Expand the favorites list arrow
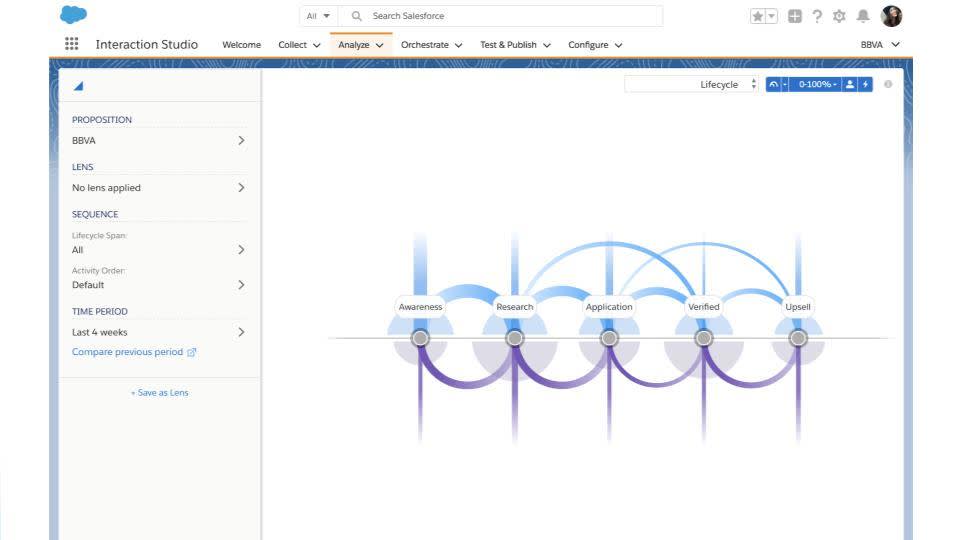This screenshot has height=540, width=960. coord(771,17)
